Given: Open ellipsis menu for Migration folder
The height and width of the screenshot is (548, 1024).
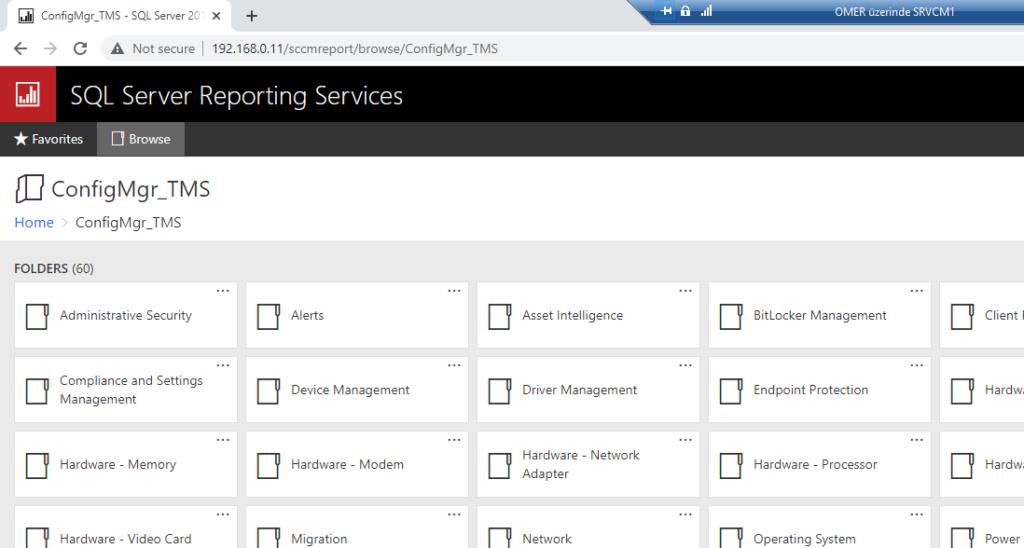Looking at the screenshot, I should click(x=454, y=514).
